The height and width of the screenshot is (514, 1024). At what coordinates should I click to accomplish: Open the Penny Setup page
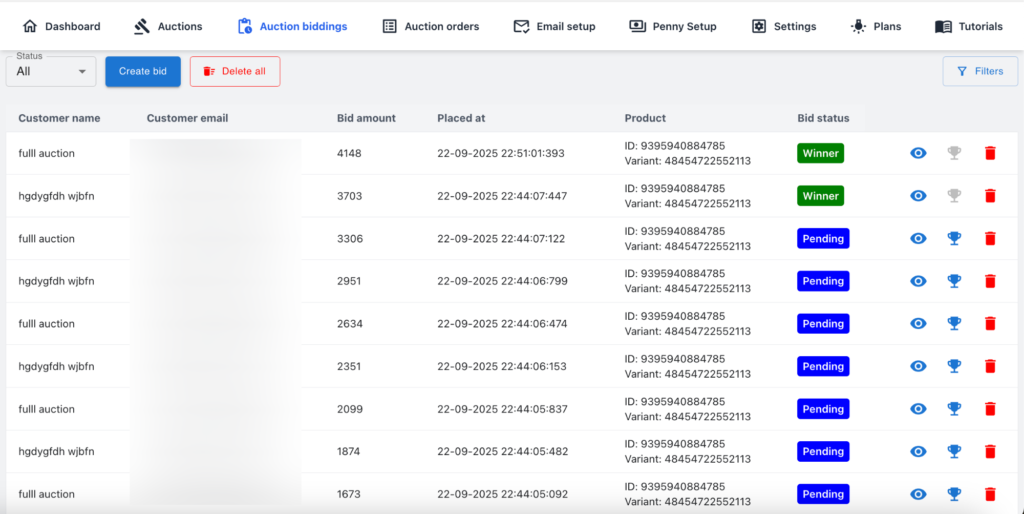673,26
